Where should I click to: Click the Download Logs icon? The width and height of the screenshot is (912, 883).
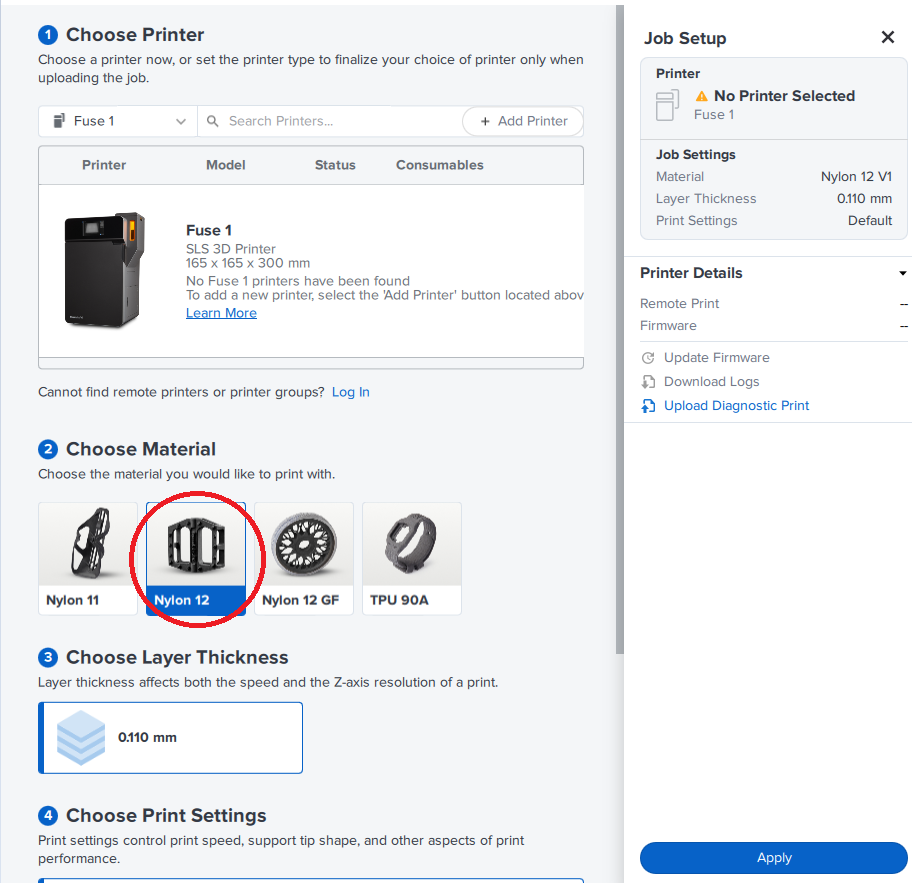click(648, 382)
